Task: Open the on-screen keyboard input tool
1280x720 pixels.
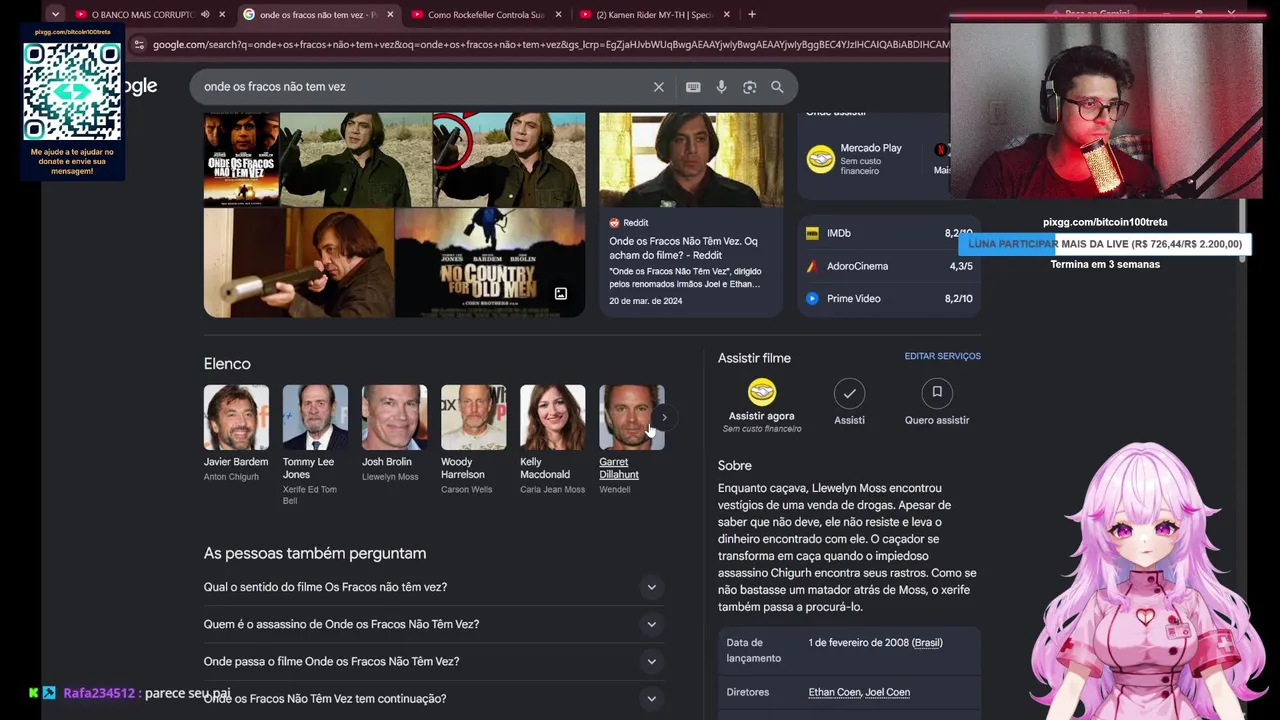Action: coord(693,87)
